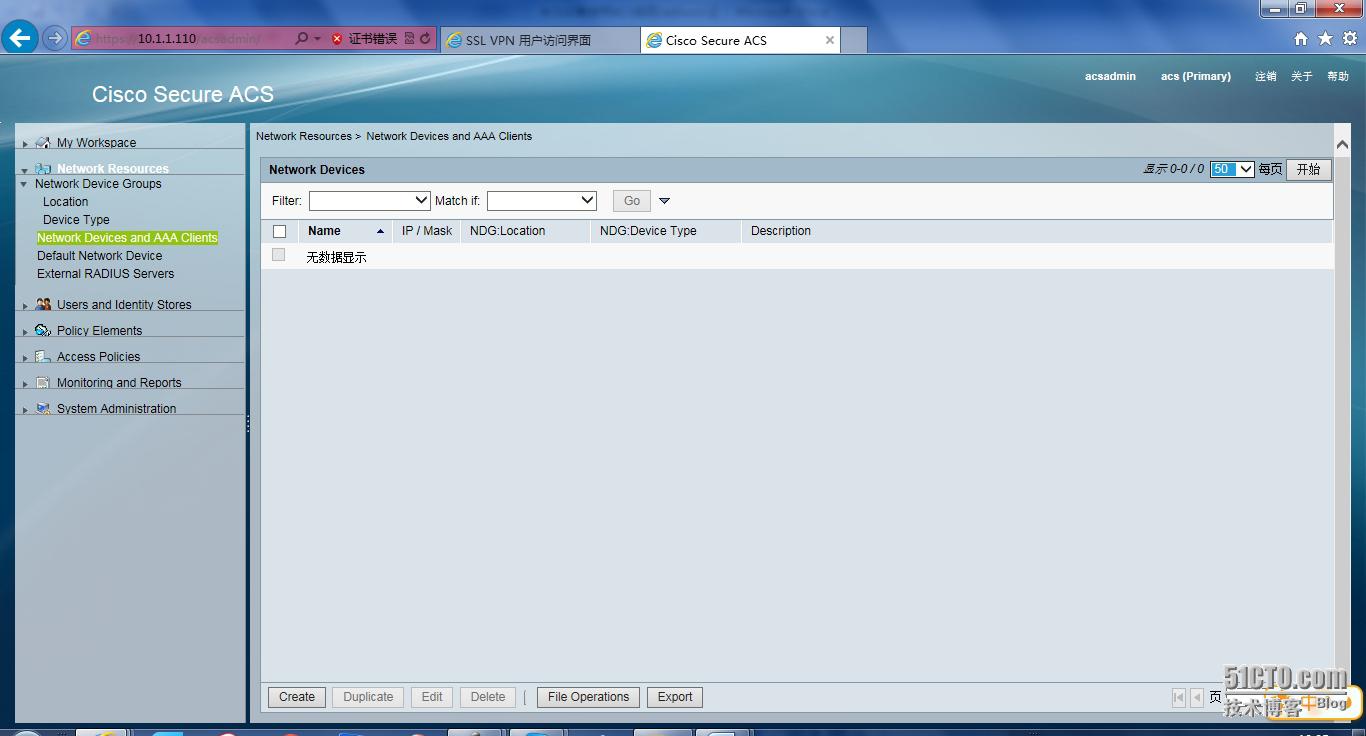This screenshot has width=1366, height=736.
Task: Click the Policy Elements icon
Action: (43, 330)
